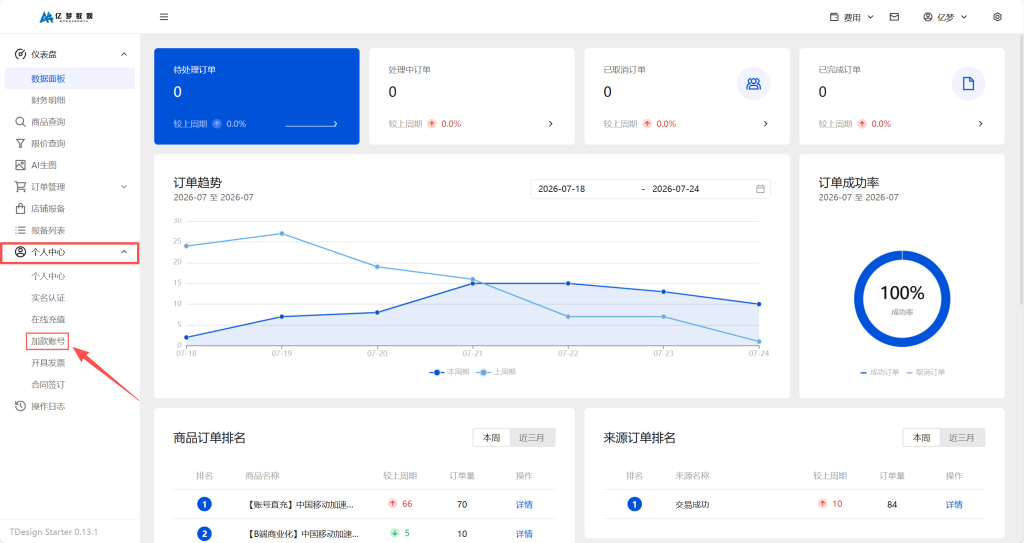
Task: Click the green down-trend icon beside 5
Action: click(x=394, y=533)
